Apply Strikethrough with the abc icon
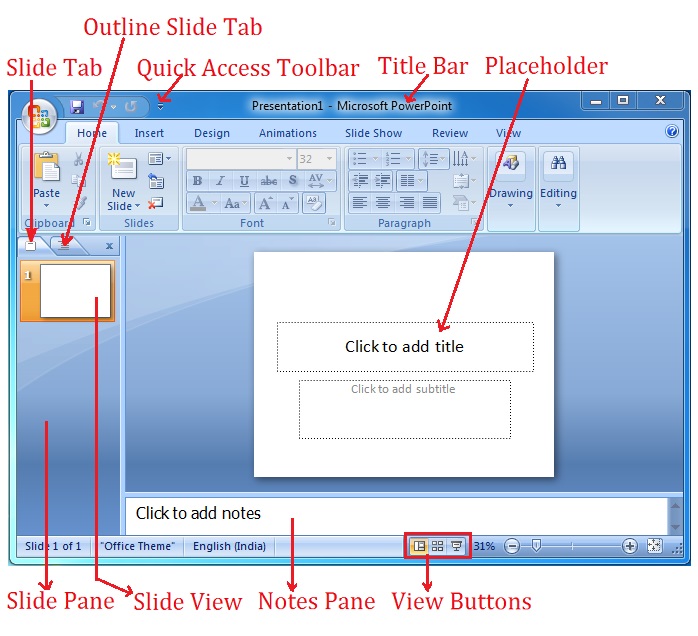This screenshot has height=636, width=698. pos(268,181)
